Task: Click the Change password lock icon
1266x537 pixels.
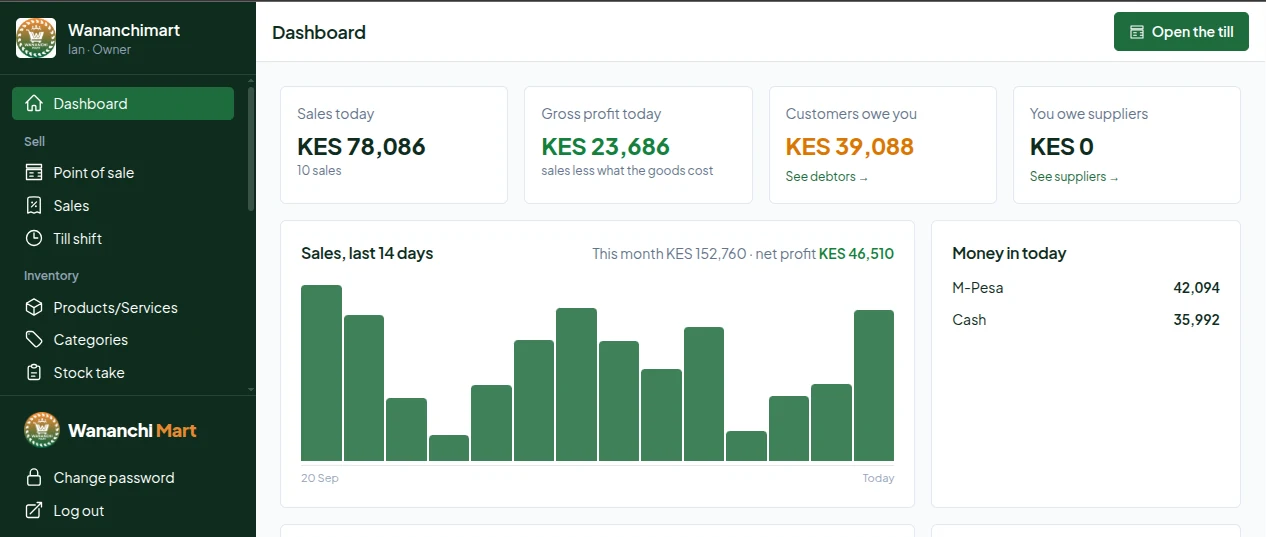Action: pos(34,477)
